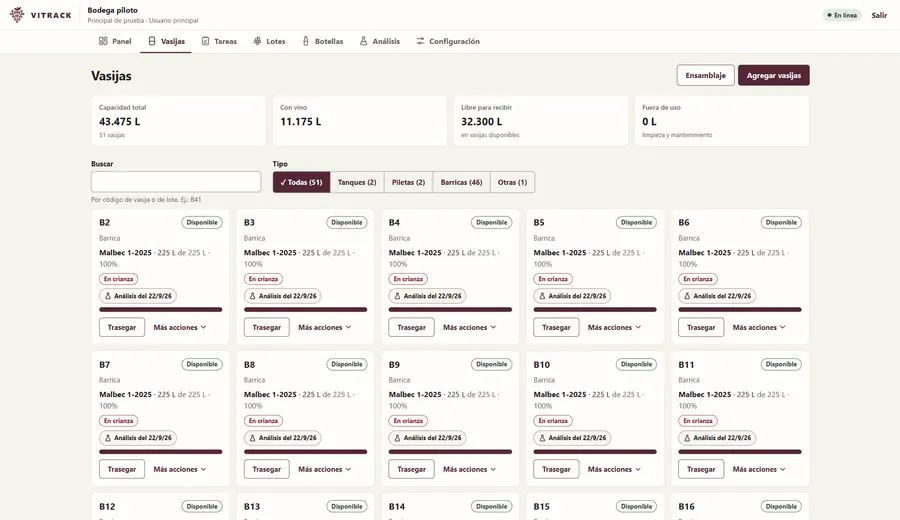Click the fill progress bar on B4

[x=450, y=309]
